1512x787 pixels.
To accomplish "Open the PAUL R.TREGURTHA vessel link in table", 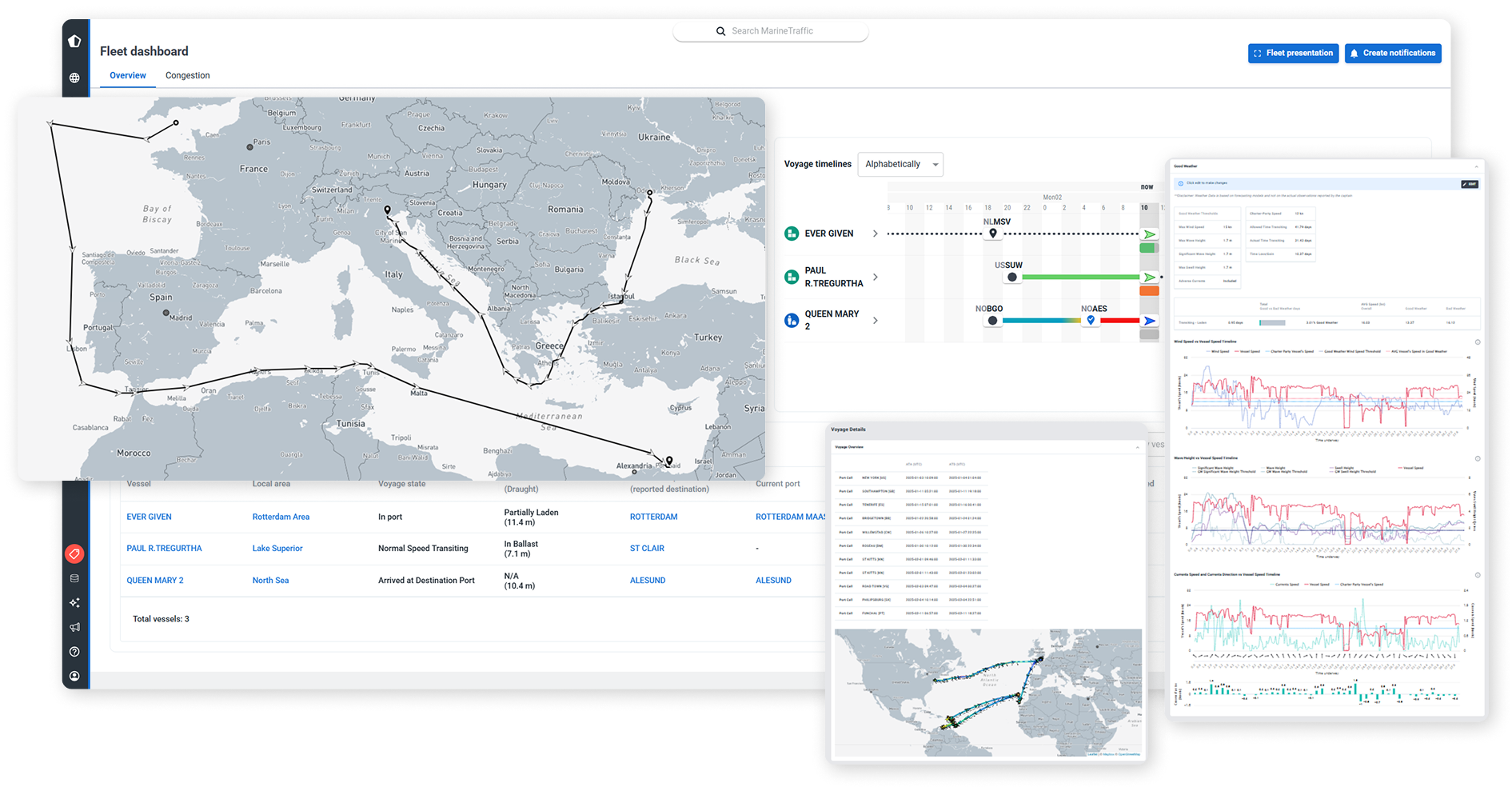I will (164, 549).
